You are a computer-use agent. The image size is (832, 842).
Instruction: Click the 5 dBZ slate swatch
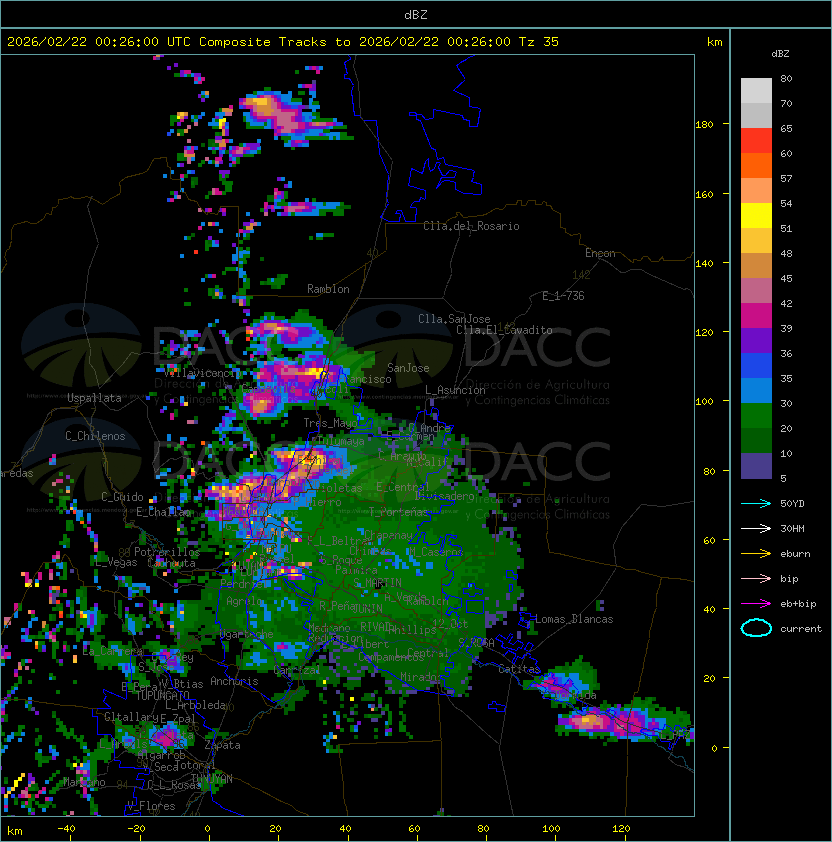tap(756, 466)
